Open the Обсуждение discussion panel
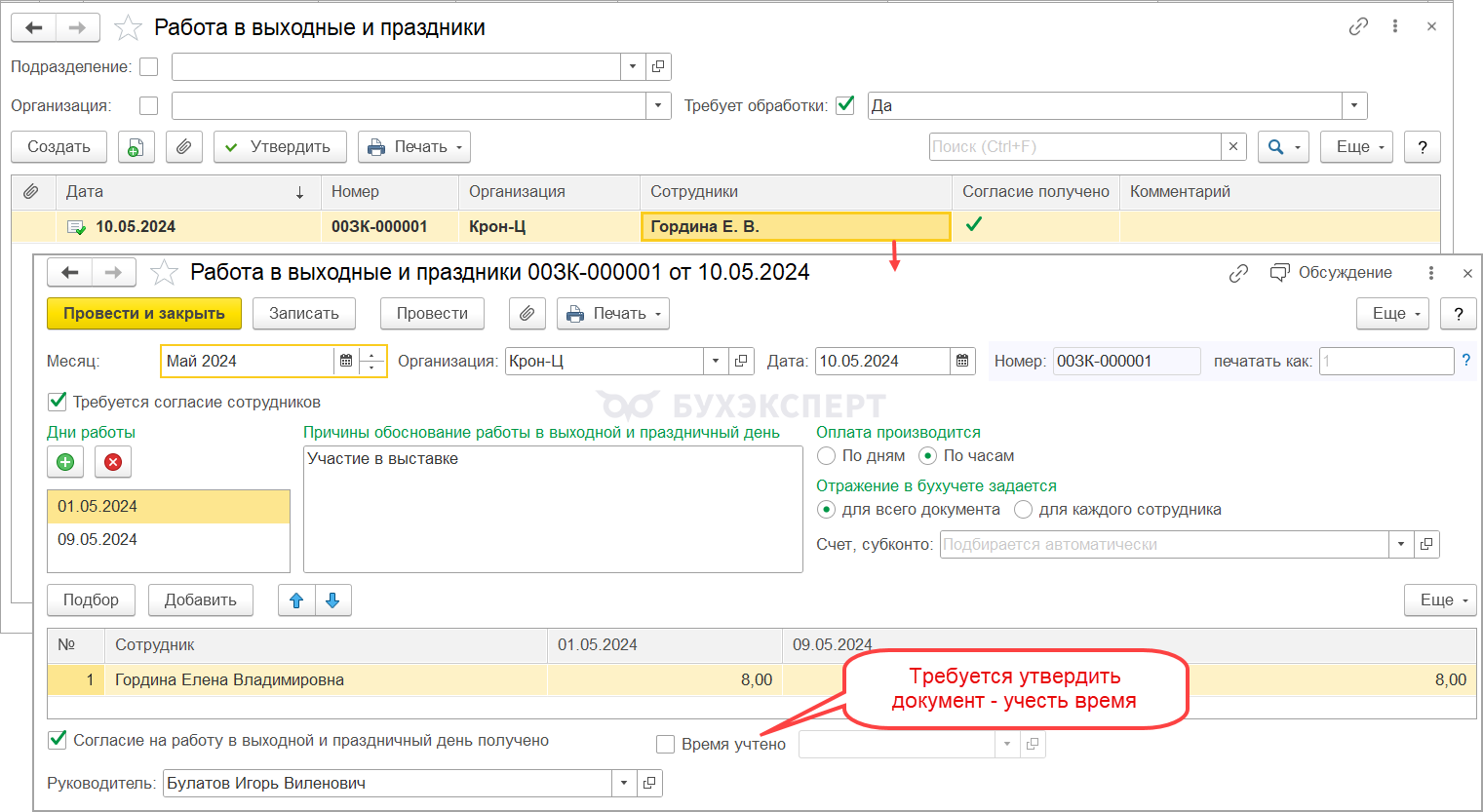 (1331, 273)
